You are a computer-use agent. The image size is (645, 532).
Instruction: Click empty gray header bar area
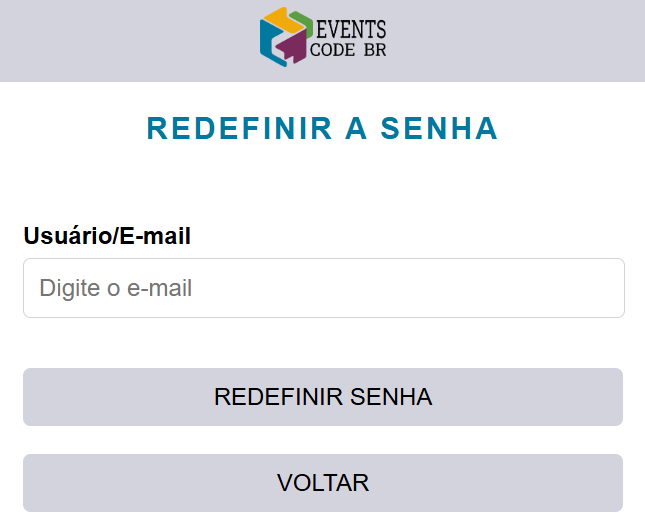pyautogui.click(x=120, y=40)
